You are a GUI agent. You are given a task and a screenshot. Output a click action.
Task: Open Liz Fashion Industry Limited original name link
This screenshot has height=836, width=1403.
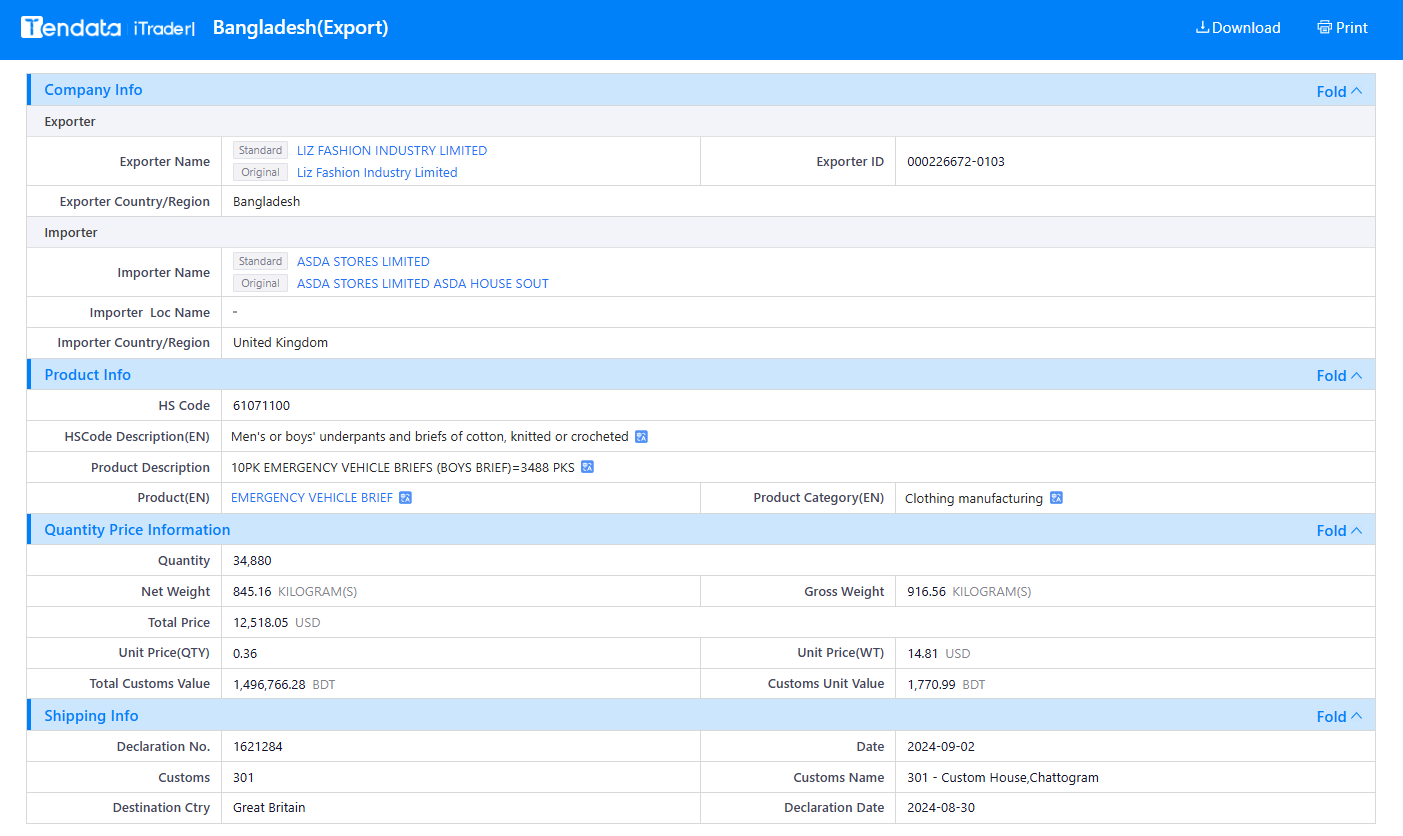[x=377, y=172]
